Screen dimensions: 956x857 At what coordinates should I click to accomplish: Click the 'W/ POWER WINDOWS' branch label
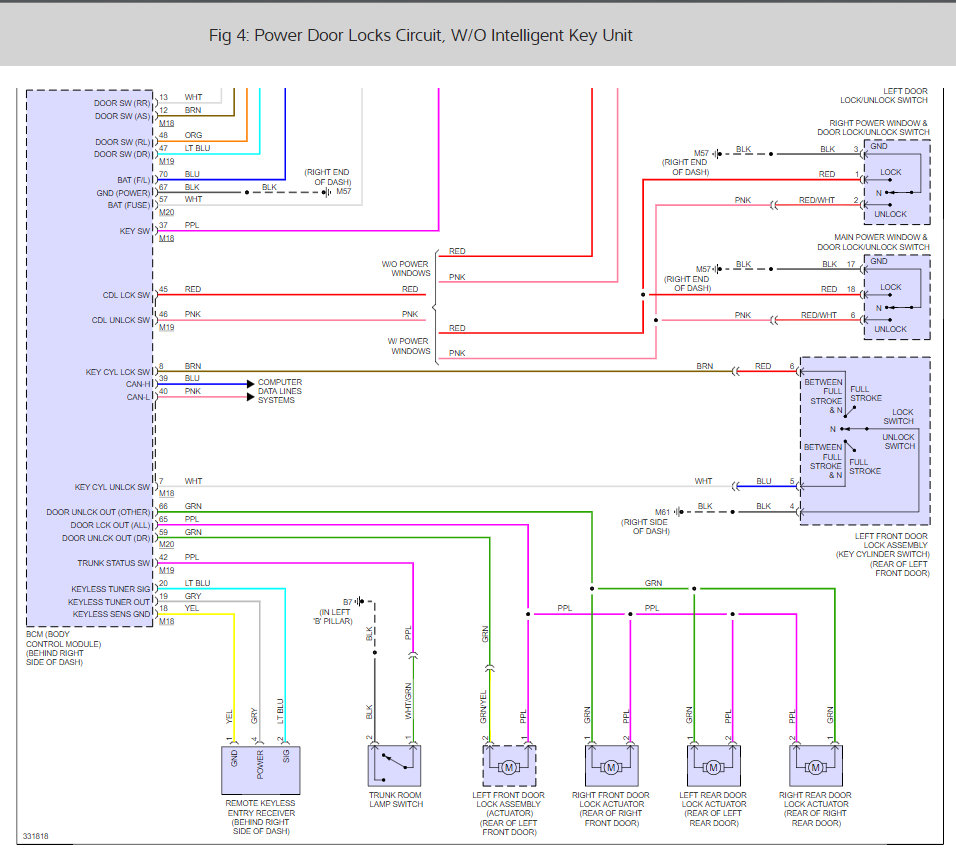pos(408,346)
